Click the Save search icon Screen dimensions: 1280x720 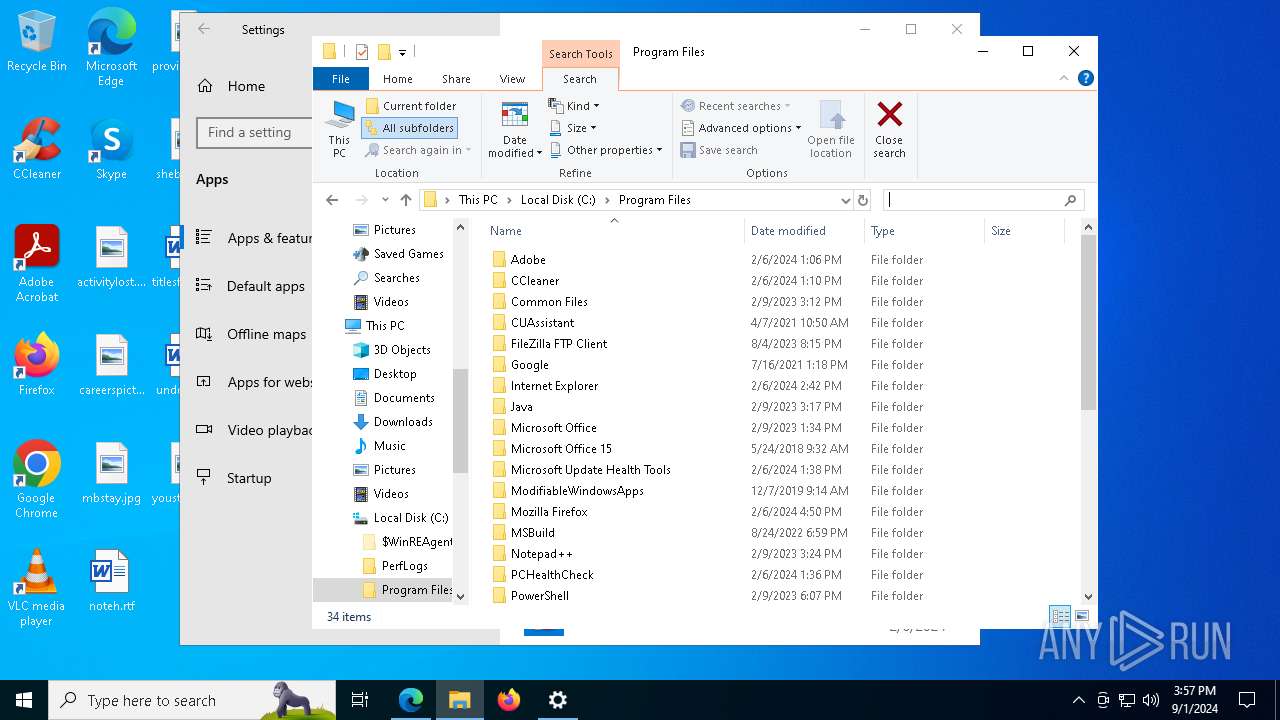click(688, 150)
